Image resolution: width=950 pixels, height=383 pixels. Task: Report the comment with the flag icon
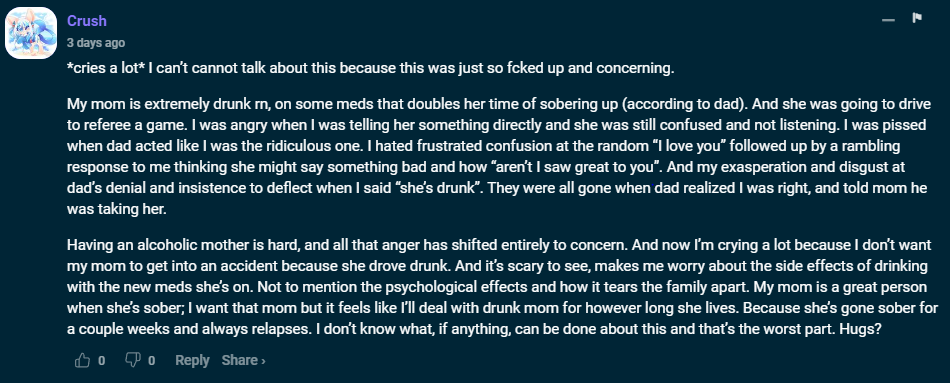(x=917, y=18)
